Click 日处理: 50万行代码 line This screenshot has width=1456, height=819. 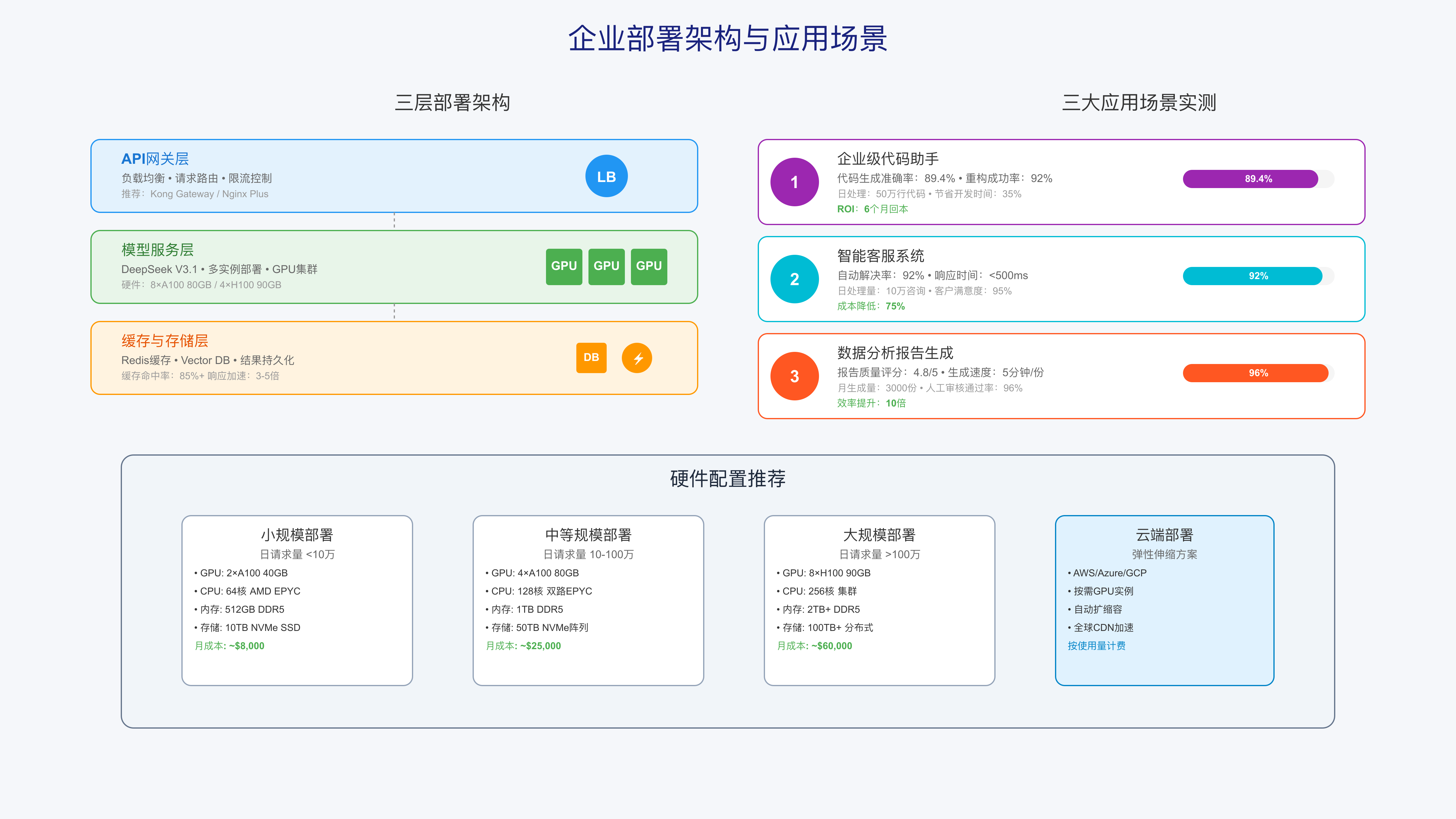coord(929,194)
